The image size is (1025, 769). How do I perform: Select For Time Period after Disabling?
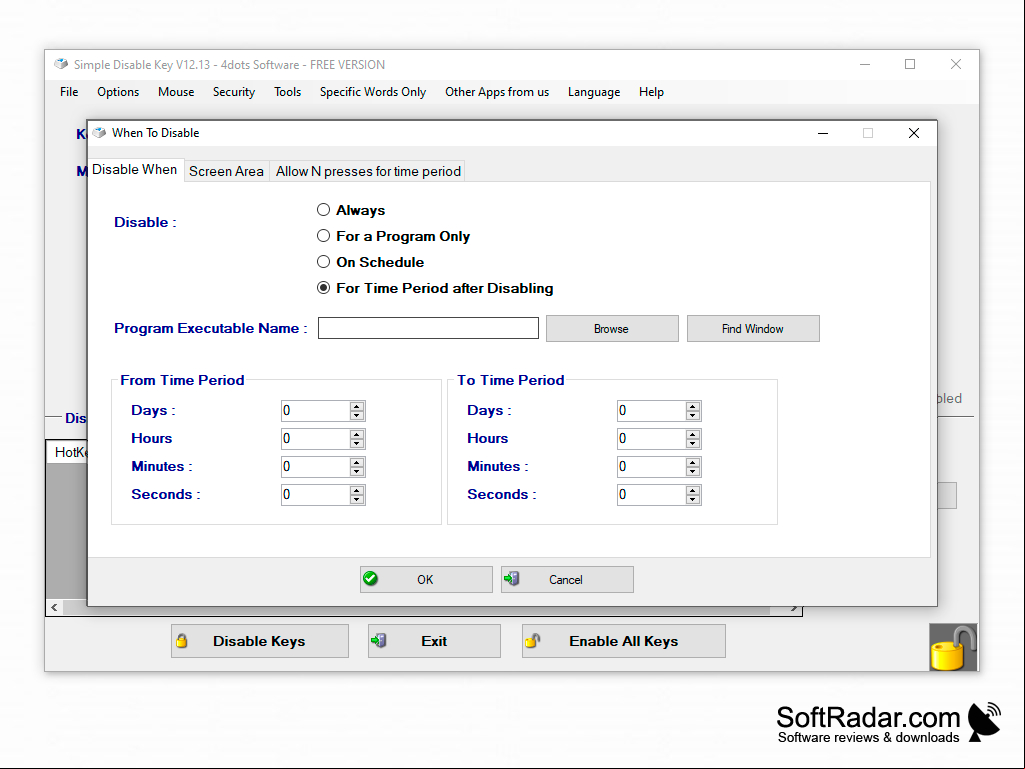pyautogui.click(x=435, y=288)
